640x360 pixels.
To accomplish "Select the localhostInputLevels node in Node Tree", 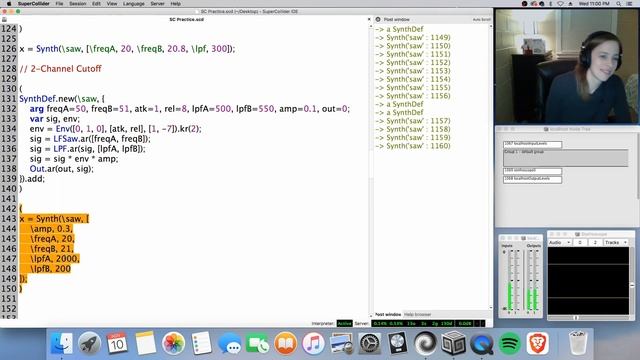I will pos(532,144).
